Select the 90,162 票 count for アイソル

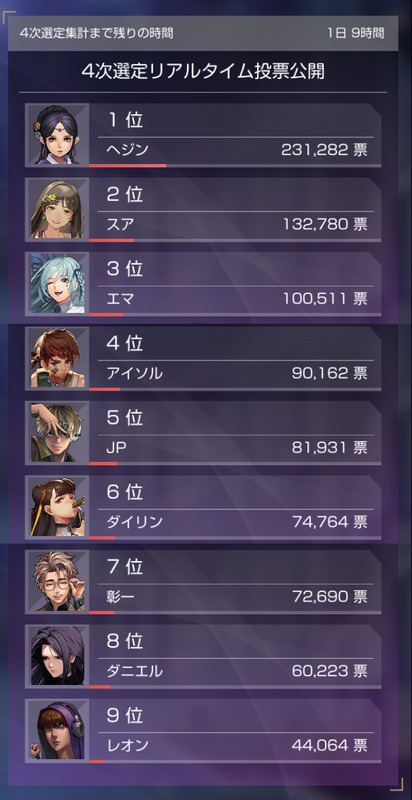coord(329,373)
